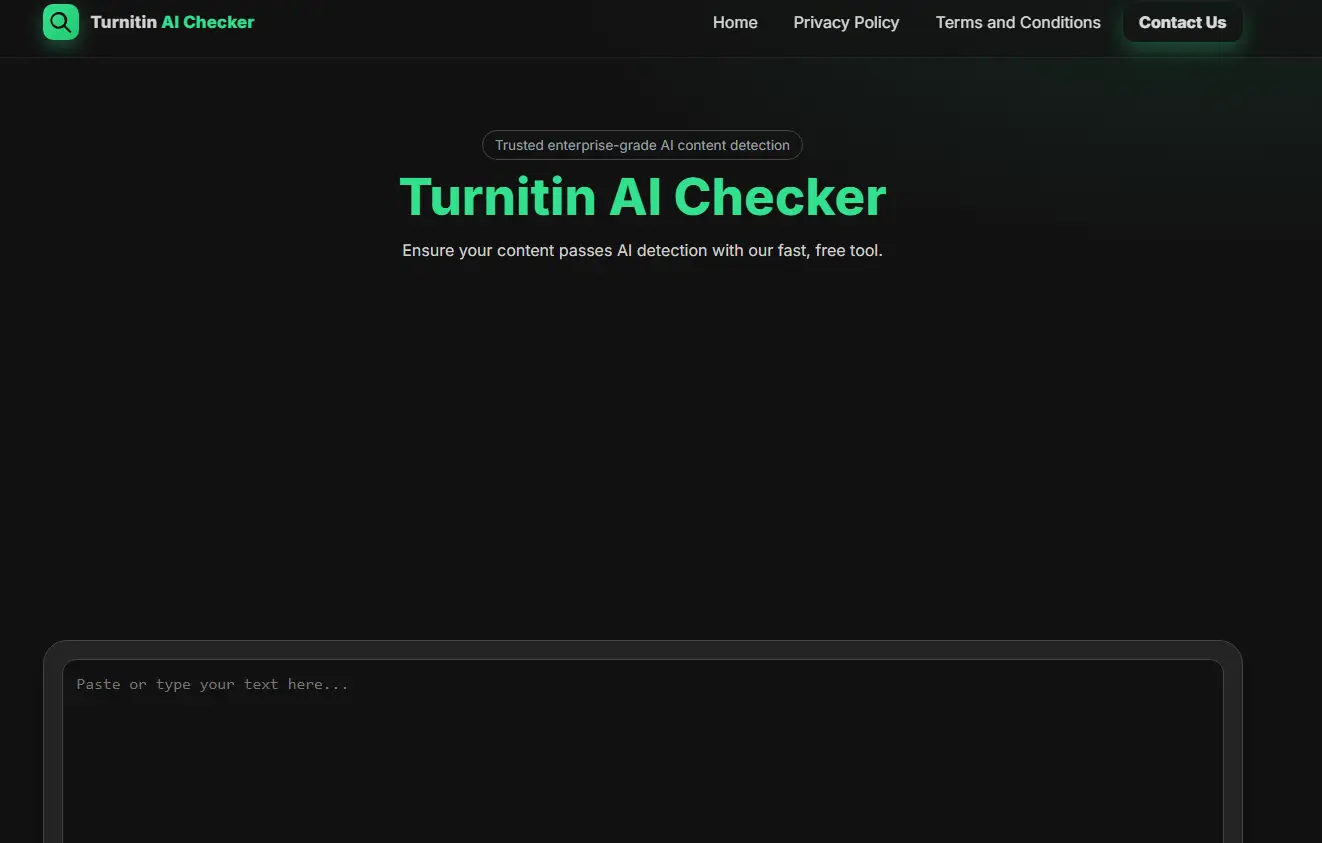Click the header brand text Turnitin AI Checker

(x=172, y=22)
